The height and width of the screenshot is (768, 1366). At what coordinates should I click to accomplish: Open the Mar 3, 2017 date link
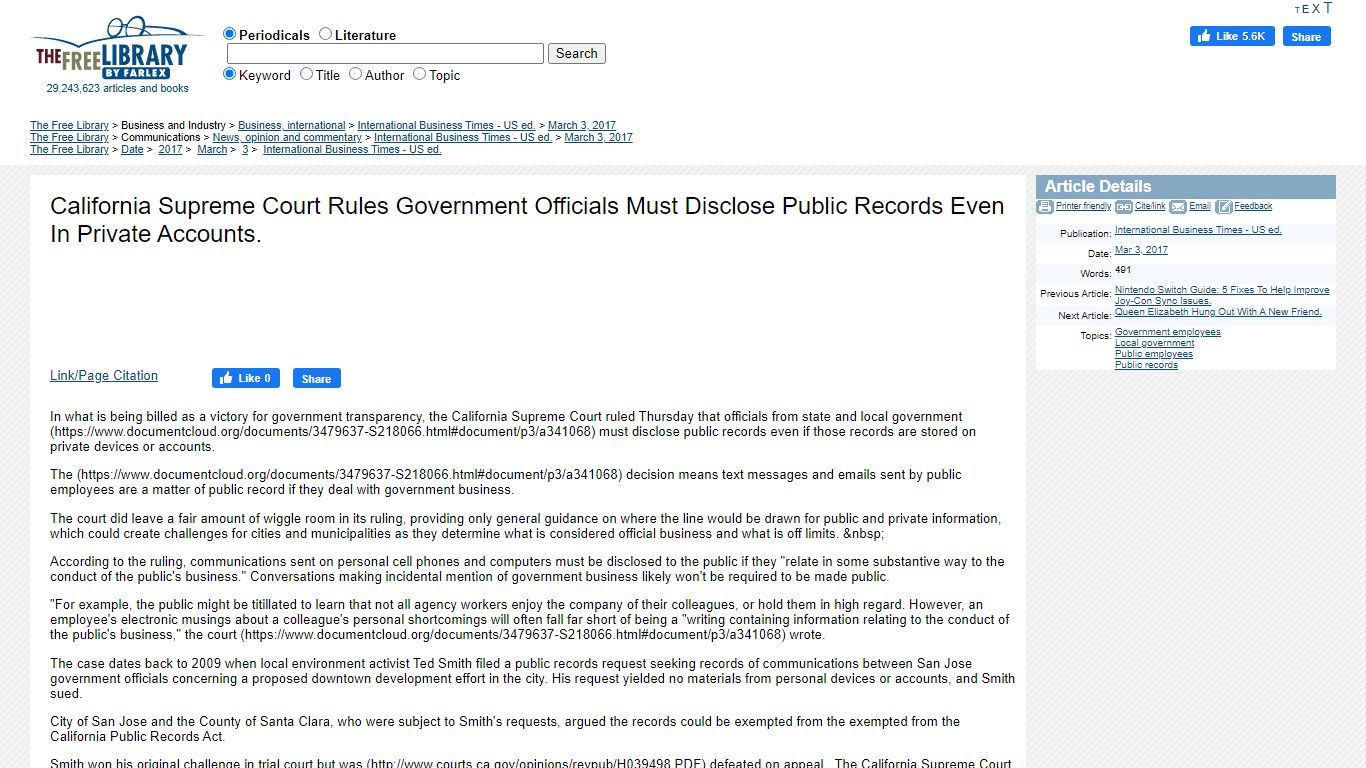[1141, 250]
